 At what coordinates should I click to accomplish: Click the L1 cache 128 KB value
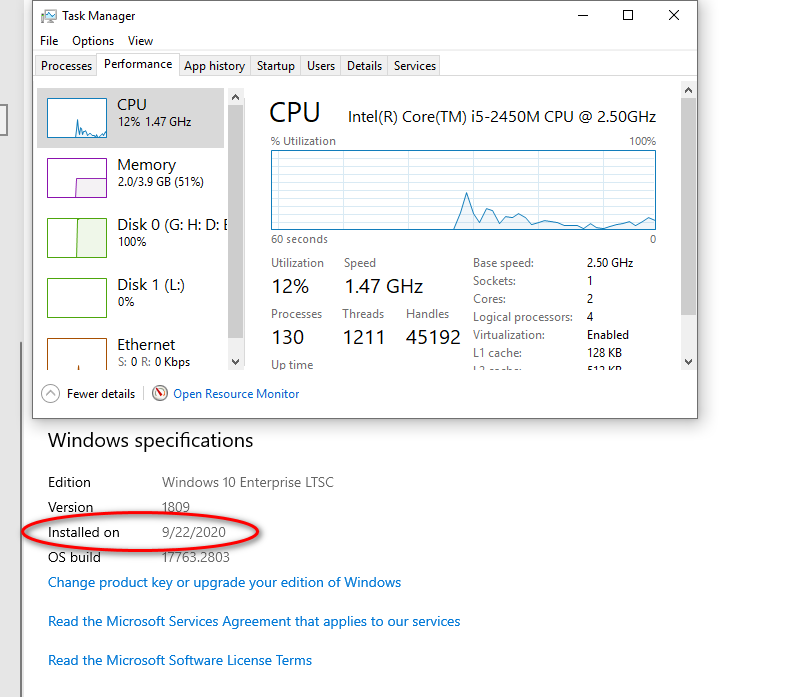click(x=604, y=353)
